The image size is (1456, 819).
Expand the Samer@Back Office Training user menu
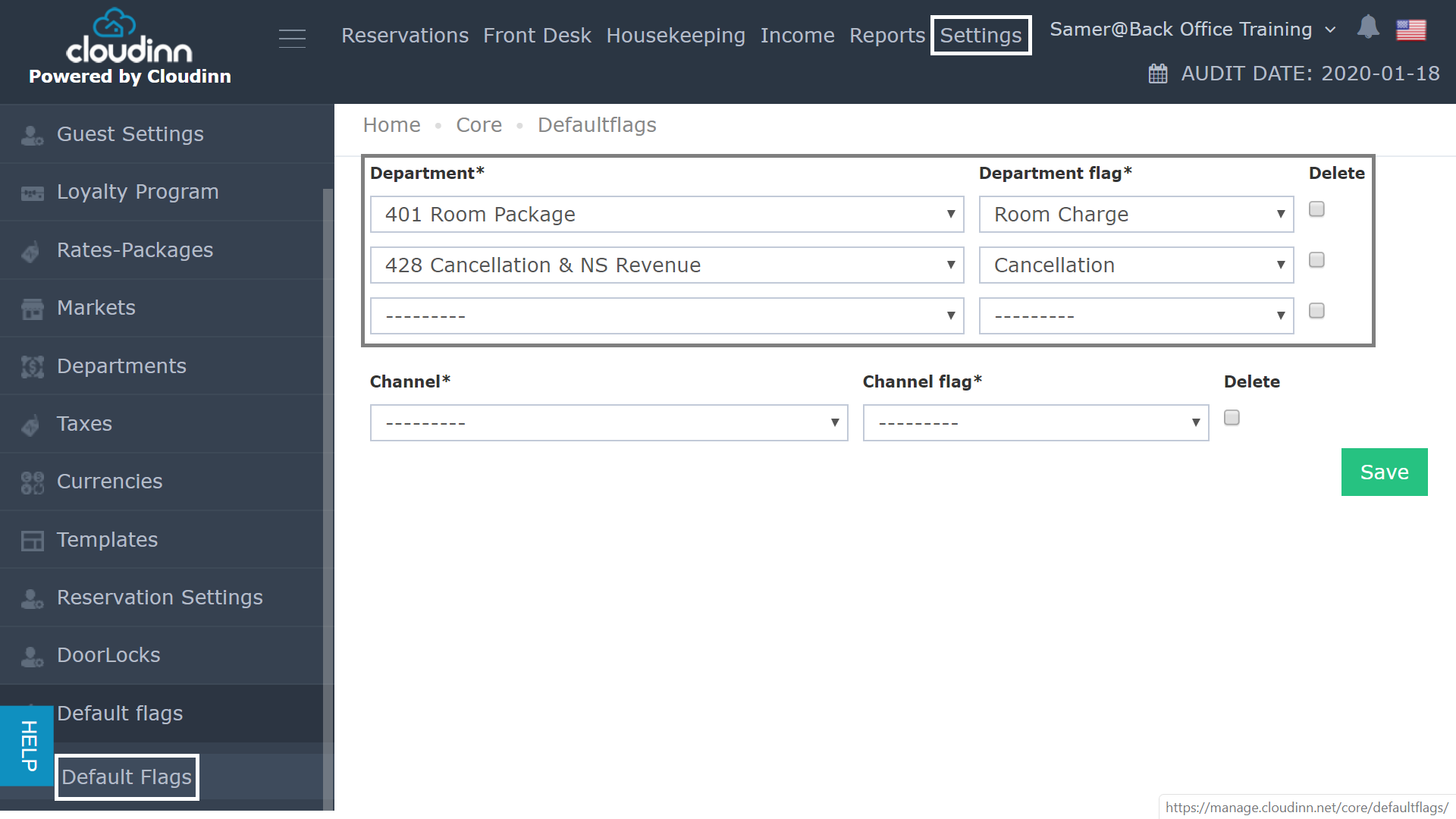(1192, 30)
